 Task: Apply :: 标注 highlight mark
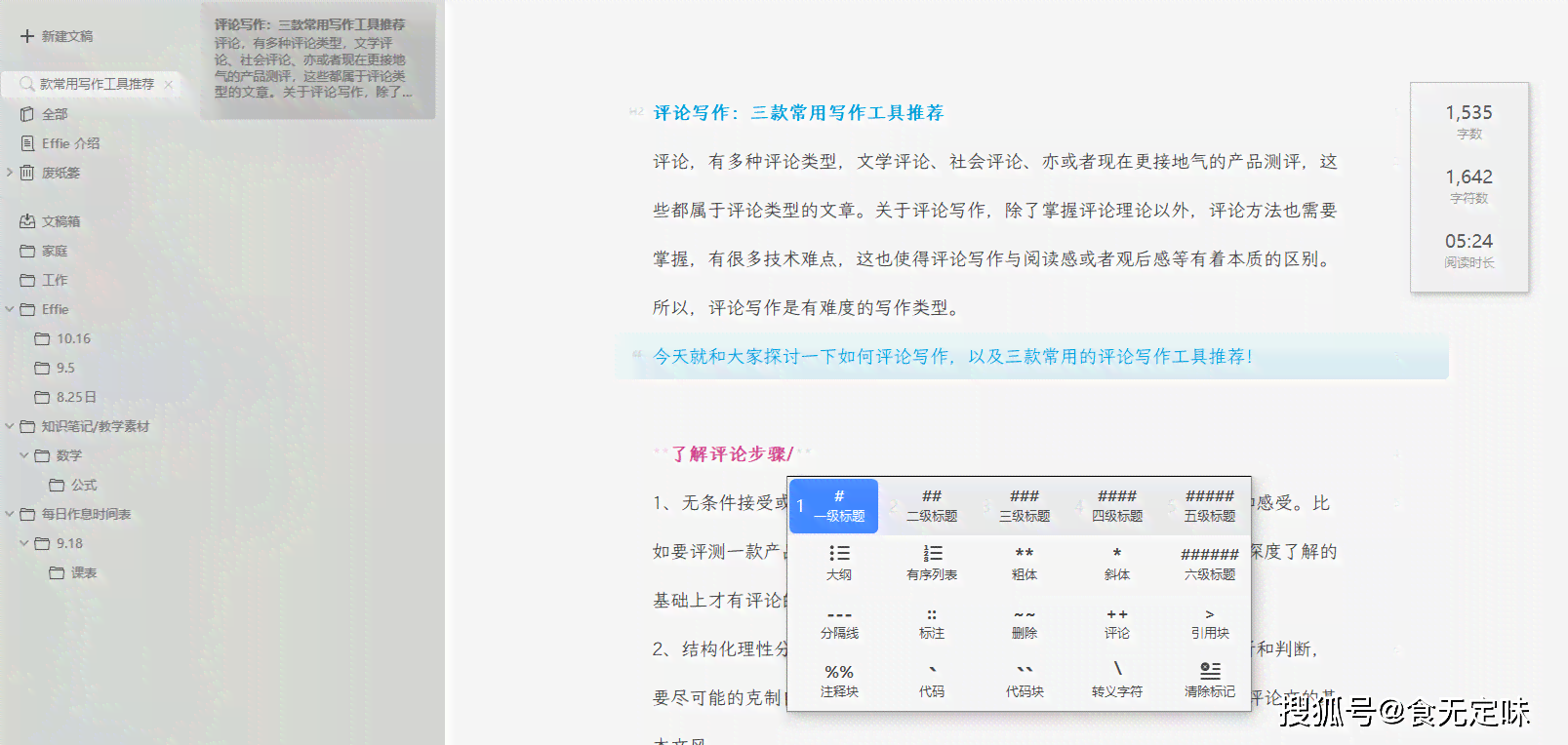point(932,623)
